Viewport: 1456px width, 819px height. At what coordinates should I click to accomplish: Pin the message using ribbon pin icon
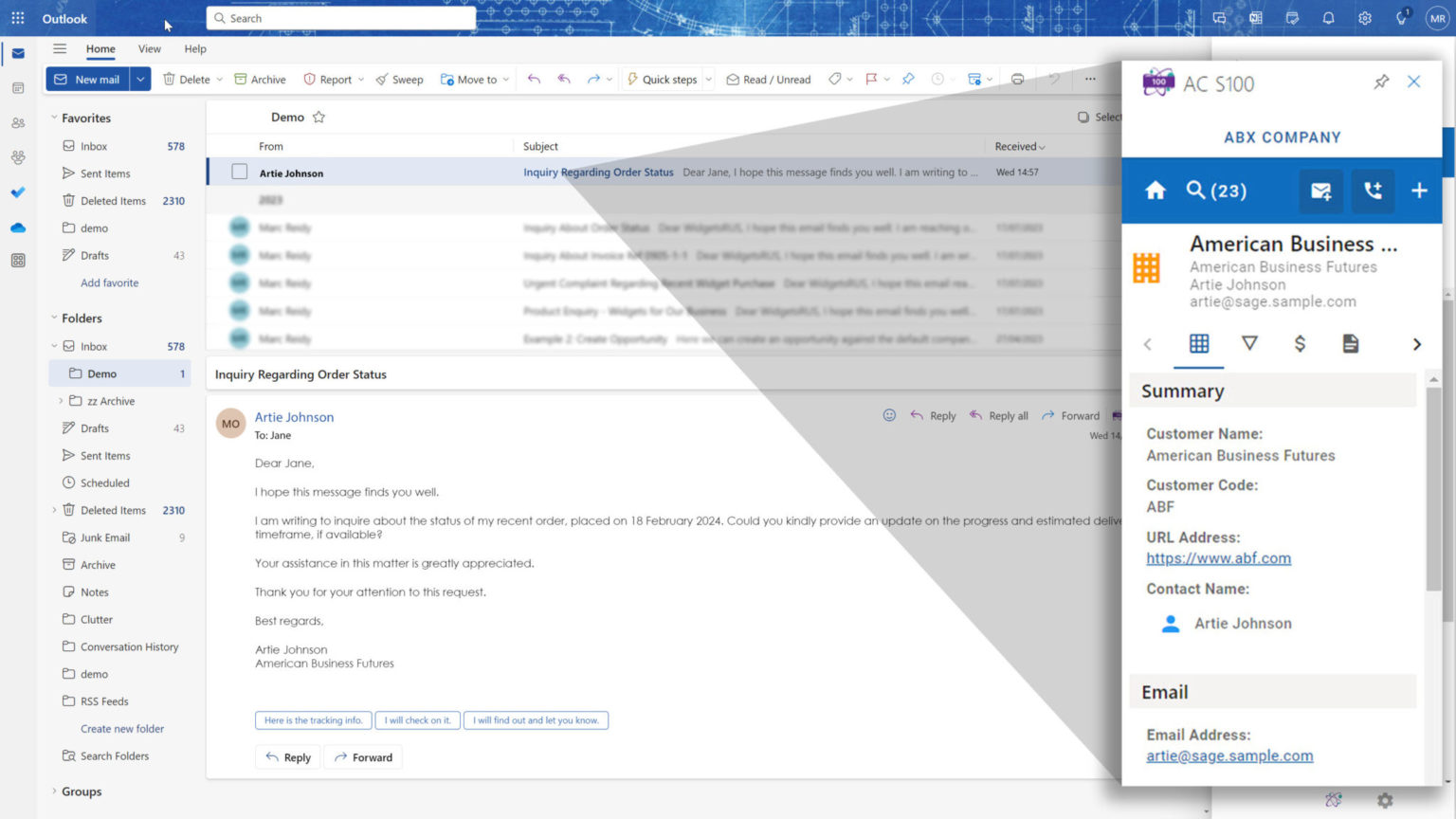pos(908,80)
